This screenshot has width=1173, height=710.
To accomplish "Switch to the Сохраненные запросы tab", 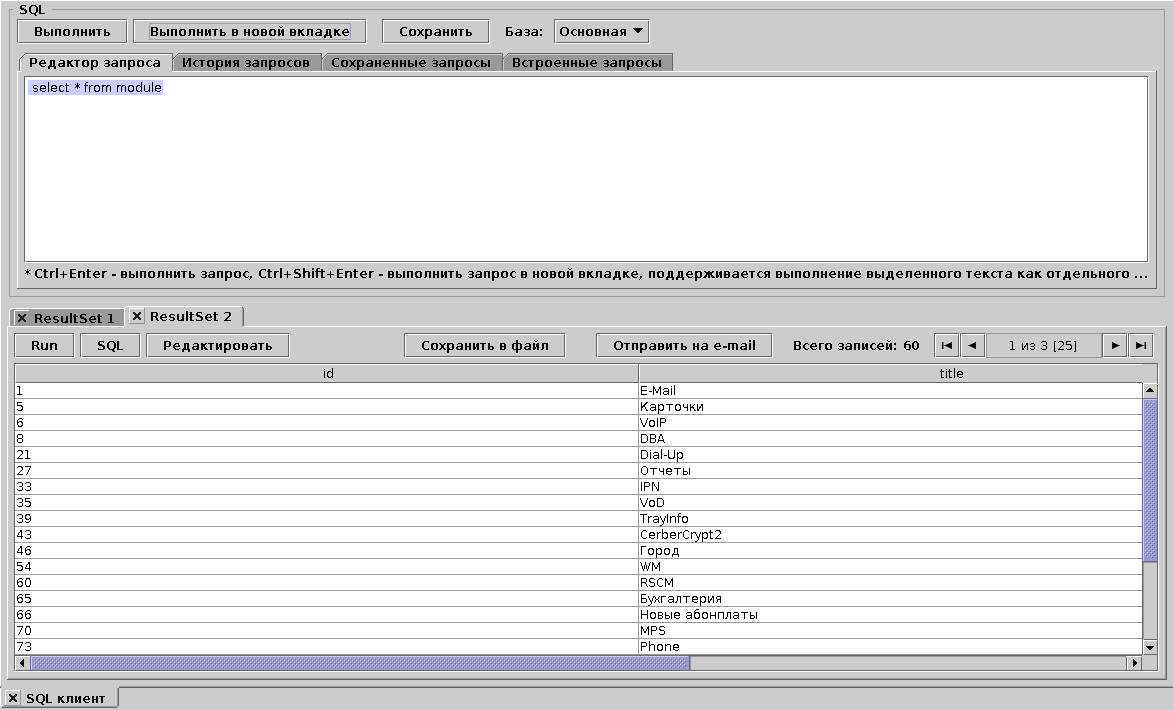I will click(x=412, y=61).
